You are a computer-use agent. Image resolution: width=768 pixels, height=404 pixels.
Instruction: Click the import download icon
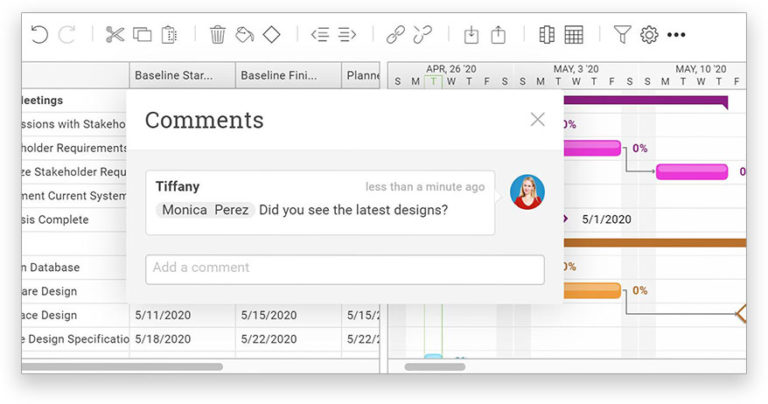tap(471, 35)
